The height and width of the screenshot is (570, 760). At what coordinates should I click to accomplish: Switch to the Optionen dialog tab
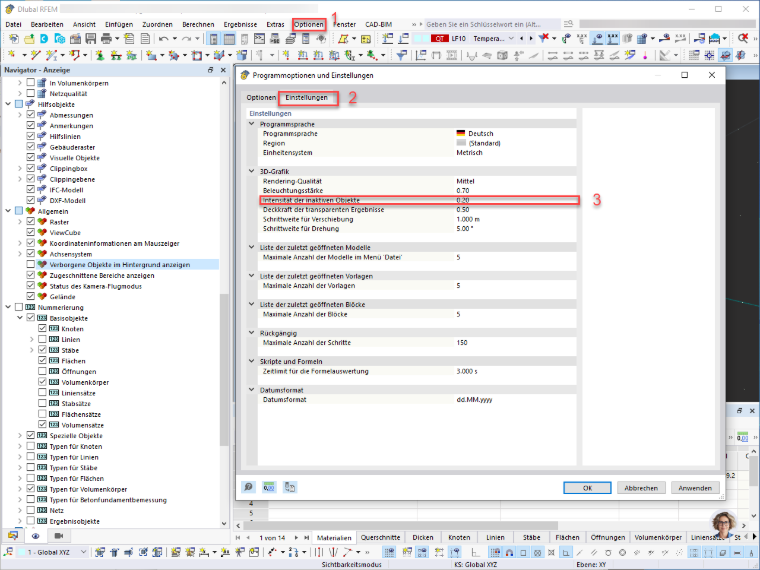261,97
